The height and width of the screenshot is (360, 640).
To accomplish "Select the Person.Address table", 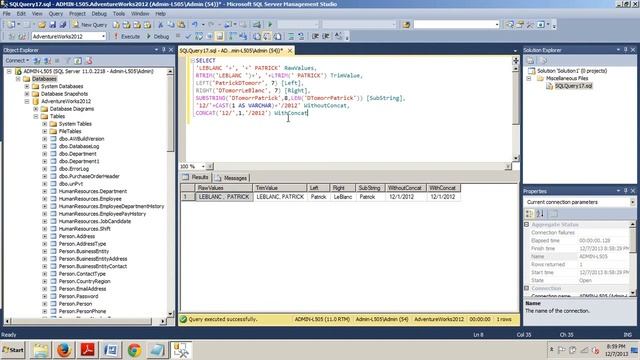I will [77, 236].
